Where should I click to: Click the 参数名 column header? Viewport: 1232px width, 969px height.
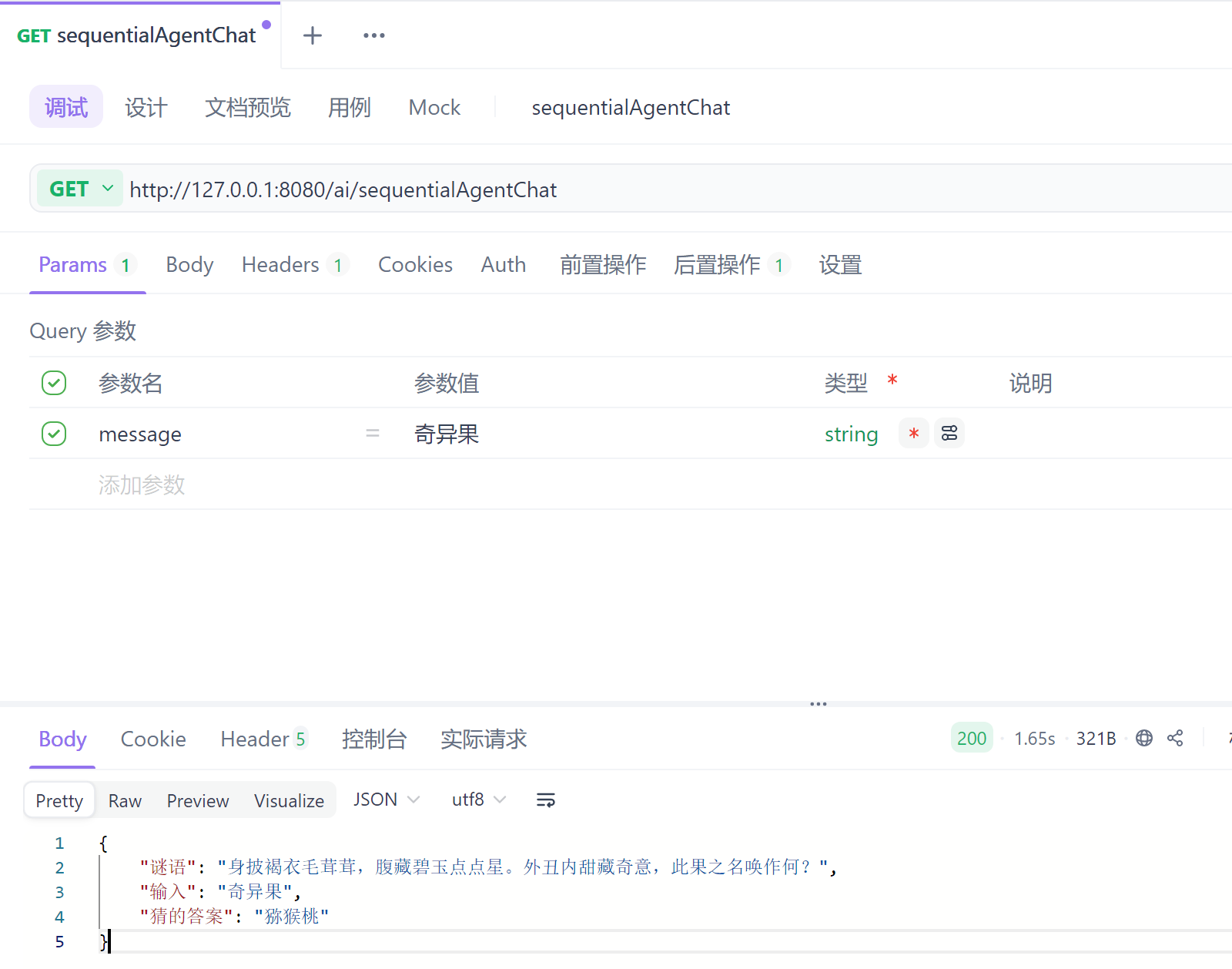[131, 383]
